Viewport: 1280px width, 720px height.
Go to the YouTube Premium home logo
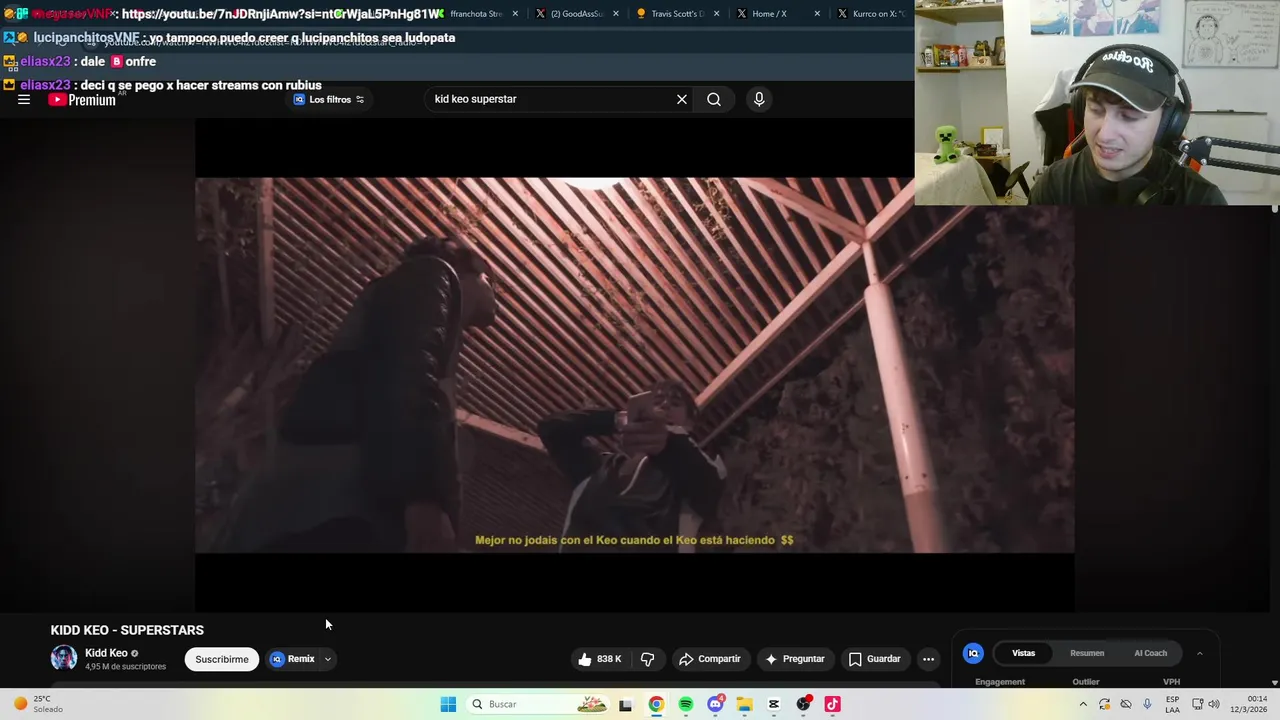(82, 100)
